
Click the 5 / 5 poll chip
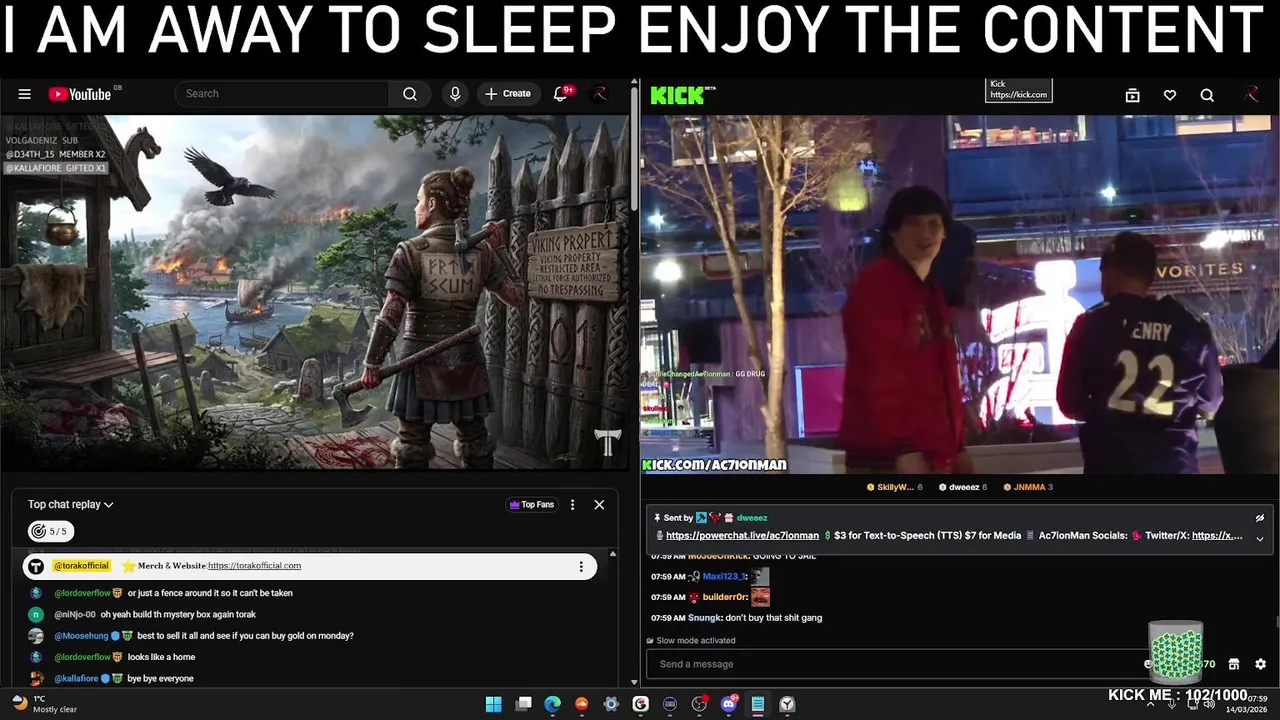click(x=50, y=531)
